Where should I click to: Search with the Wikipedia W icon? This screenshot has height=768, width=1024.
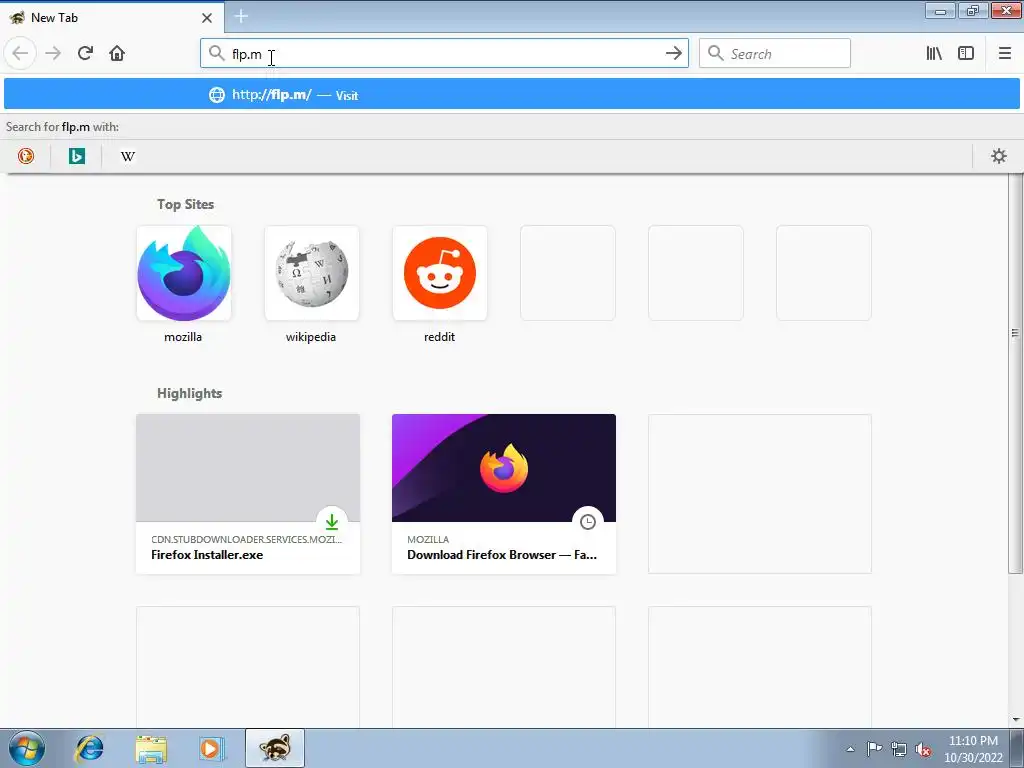coord(128,156)
